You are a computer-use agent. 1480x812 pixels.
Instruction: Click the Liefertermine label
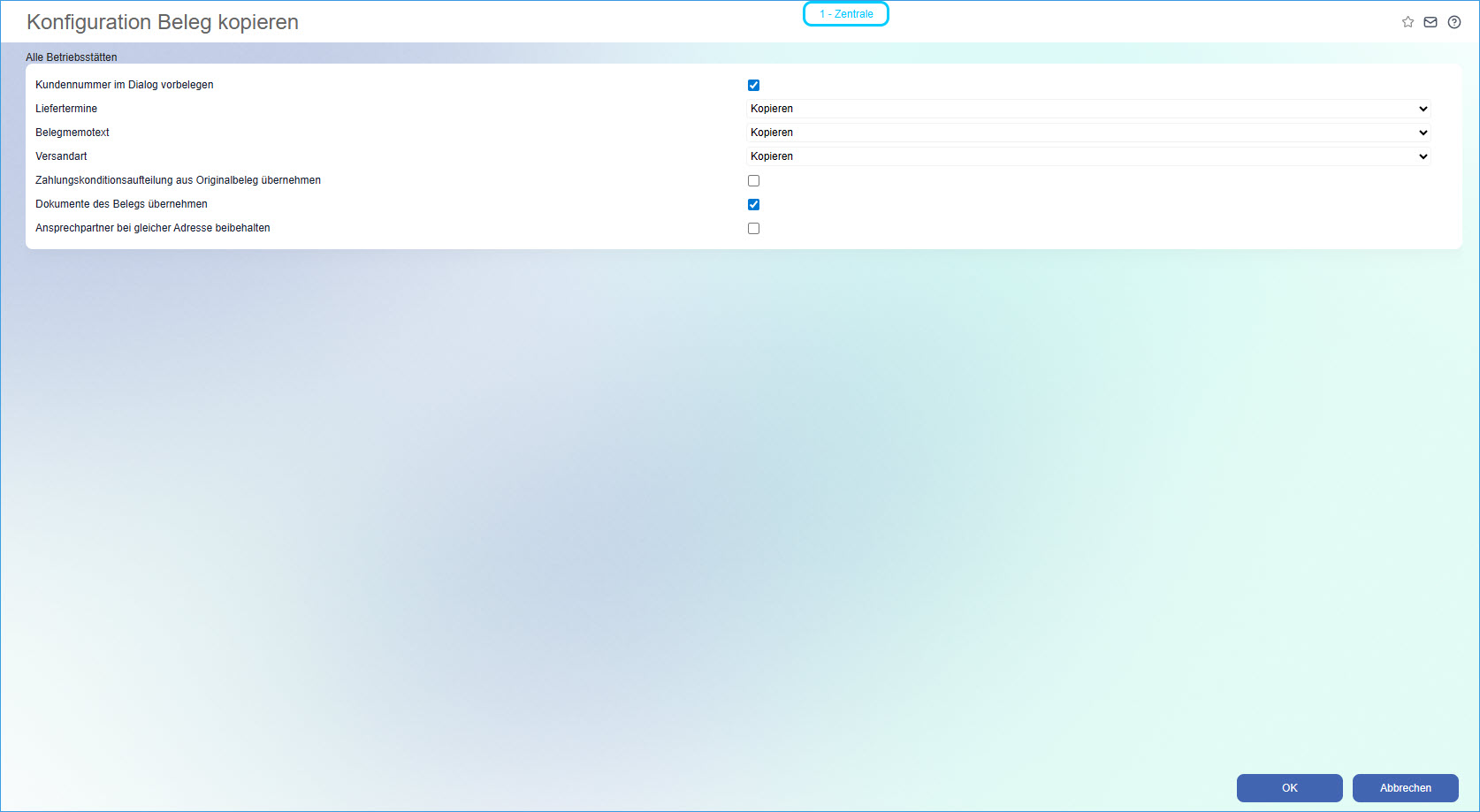click(x=66, y=109)
